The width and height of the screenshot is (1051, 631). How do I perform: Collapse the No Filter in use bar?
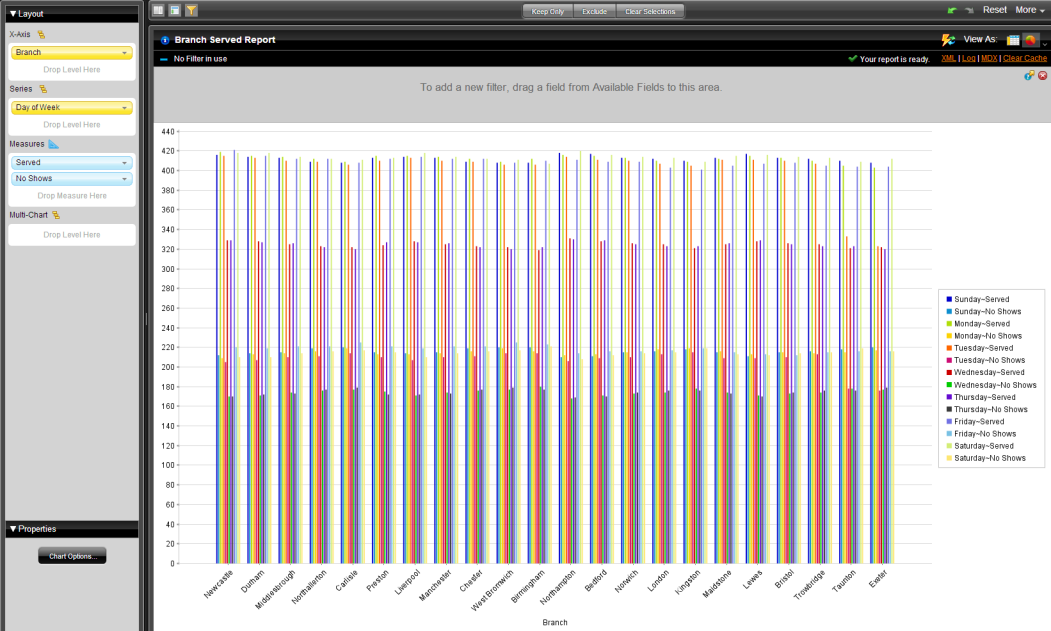pos(162,59)
